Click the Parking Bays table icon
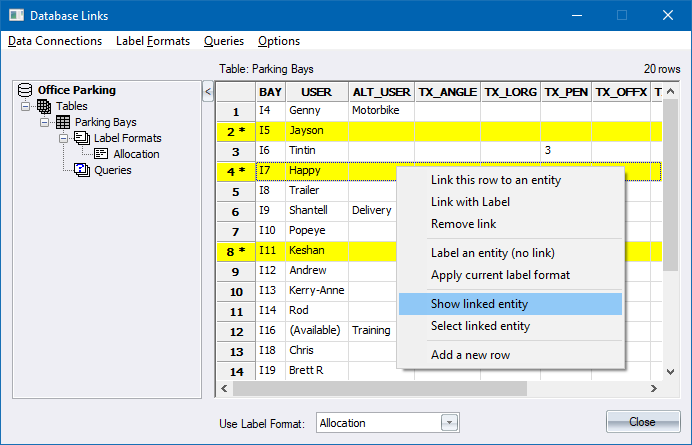Viewport: 692px width, 445px height. [x=63, y=122]
